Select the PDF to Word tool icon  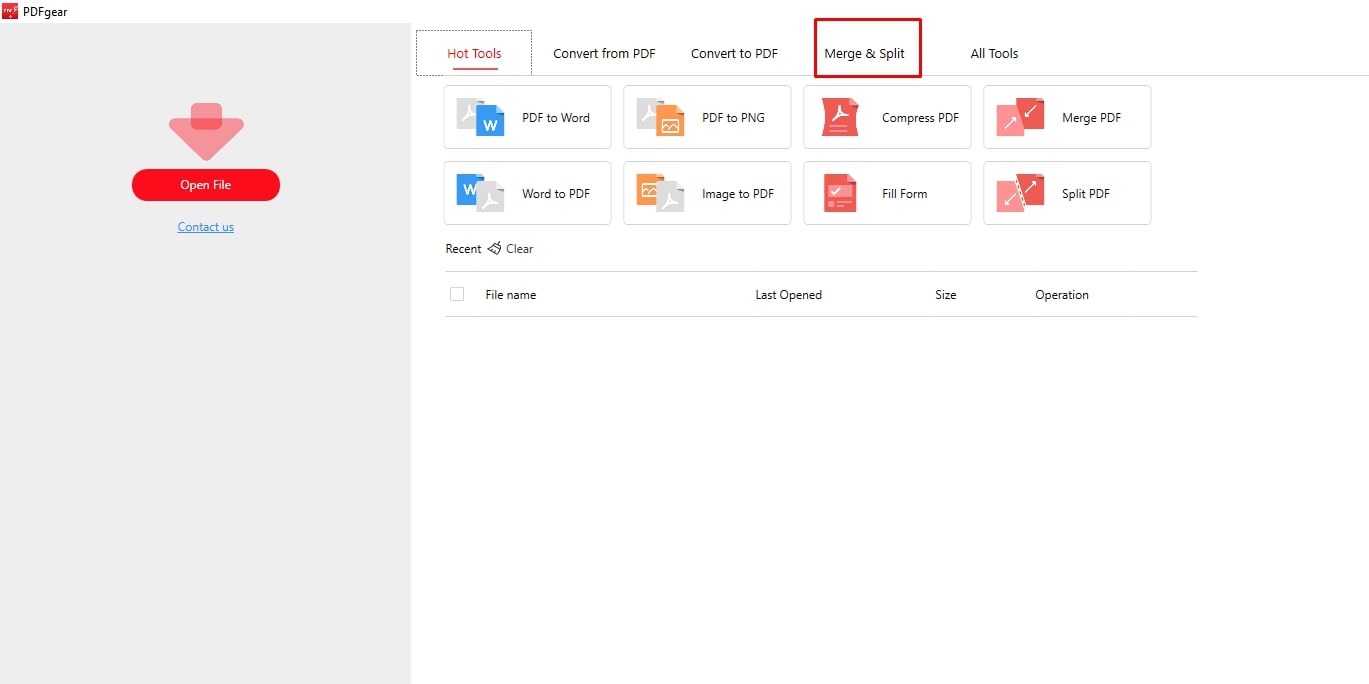point(478,117)
